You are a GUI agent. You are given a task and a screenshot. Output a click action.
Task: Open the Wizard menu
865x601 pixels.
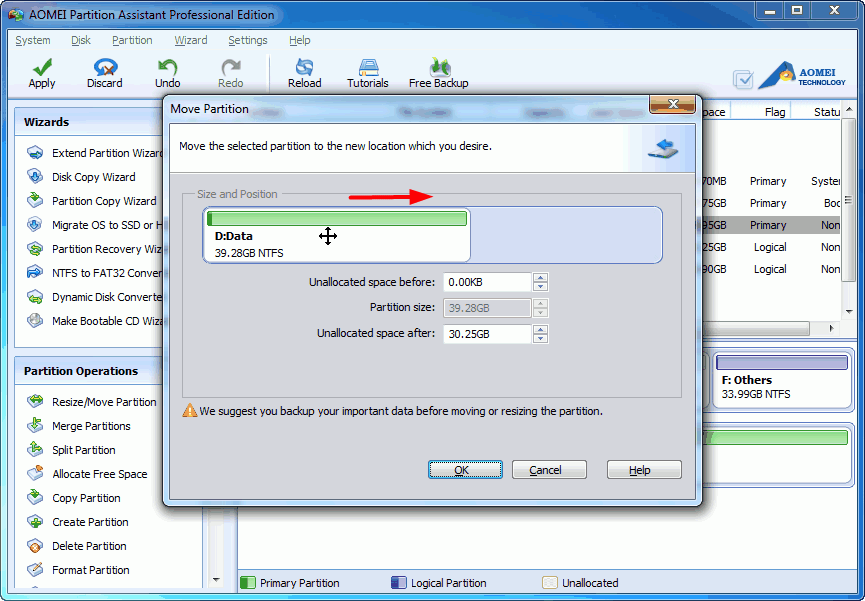(x=190, y=40)
